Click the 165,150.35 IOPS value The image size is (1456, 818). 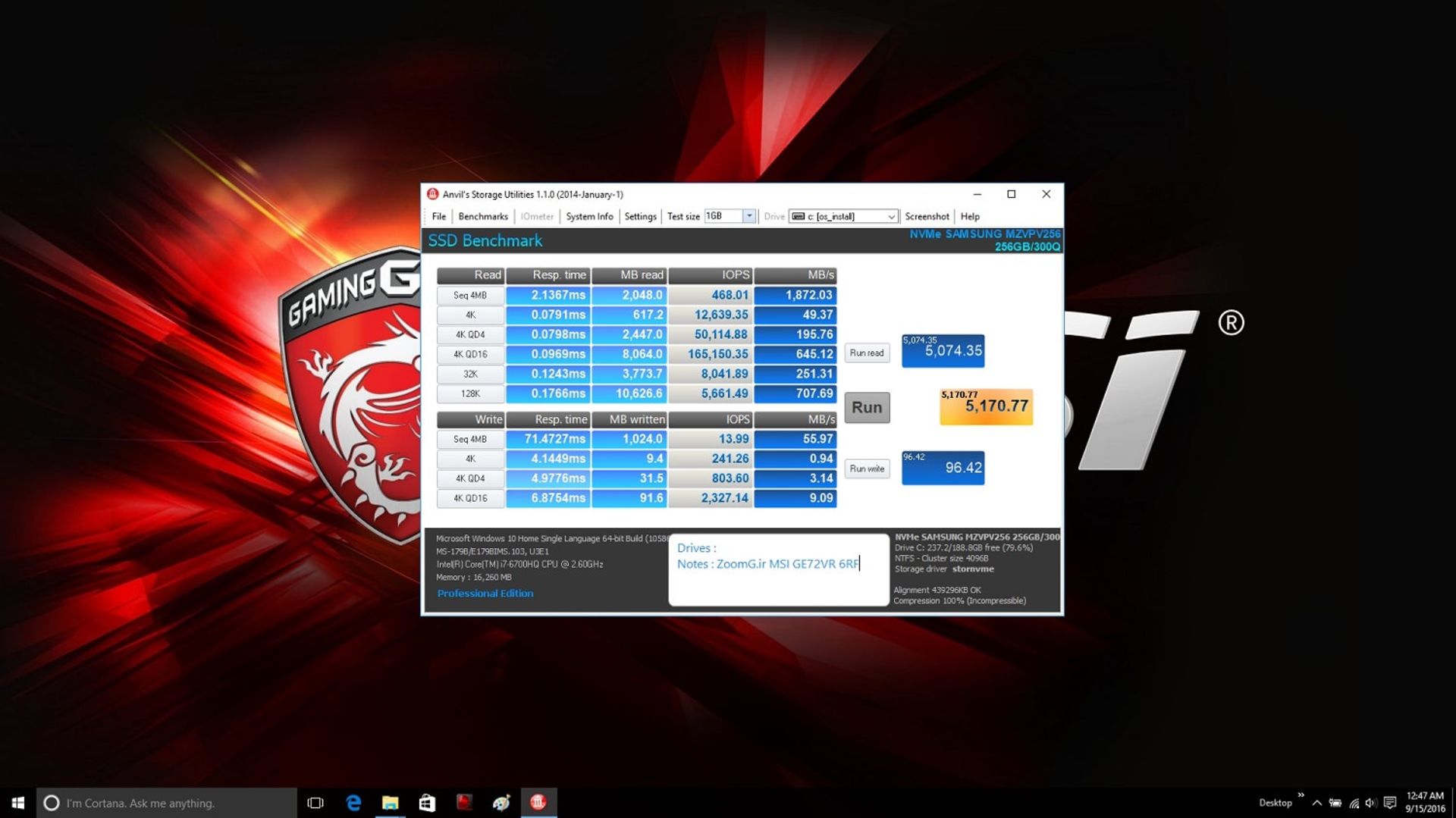pos(710,355)
